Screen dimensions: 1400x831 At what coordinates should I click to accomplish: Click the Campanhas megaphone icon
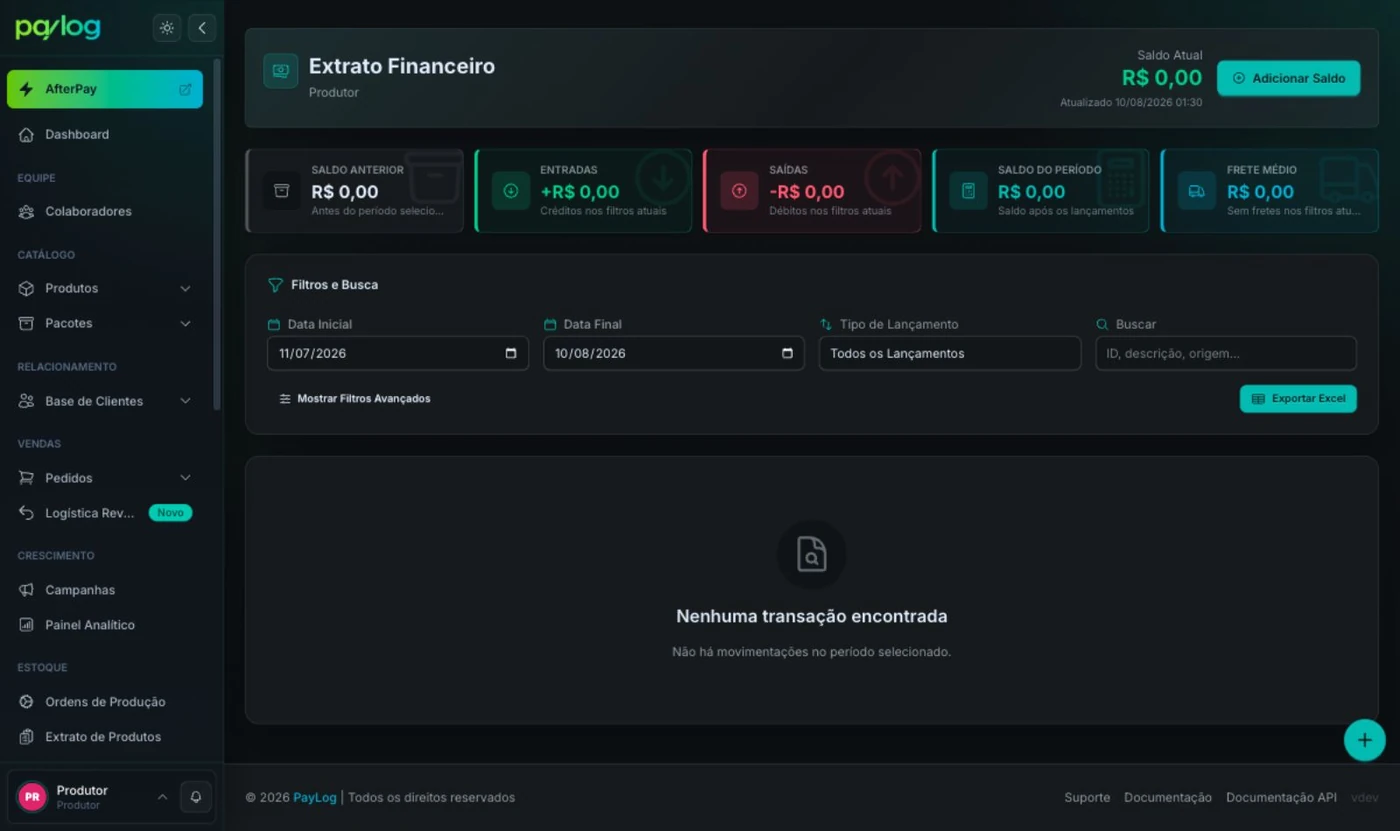26,590
